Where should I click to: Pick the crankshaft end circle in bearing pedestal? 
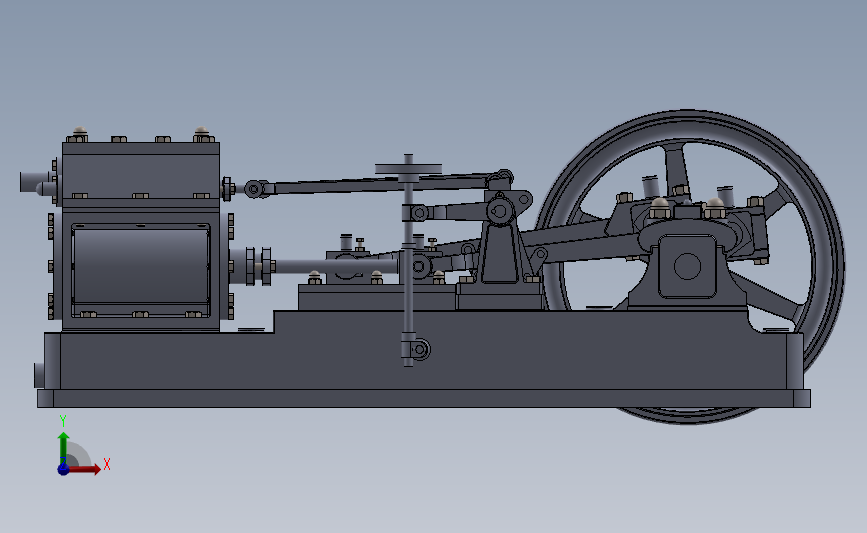(687, 266)
